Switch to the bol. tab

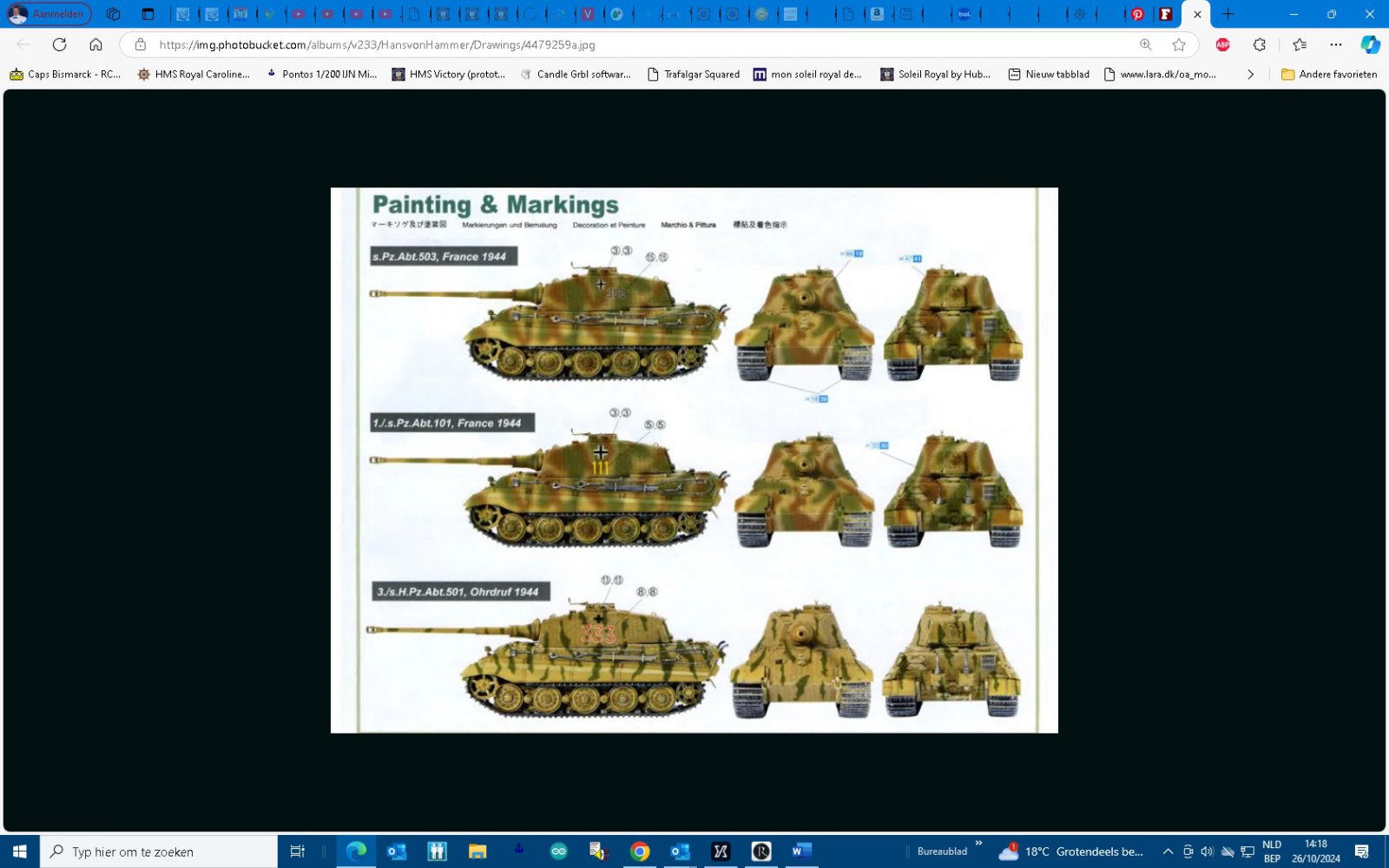click(x=964, y=14)
